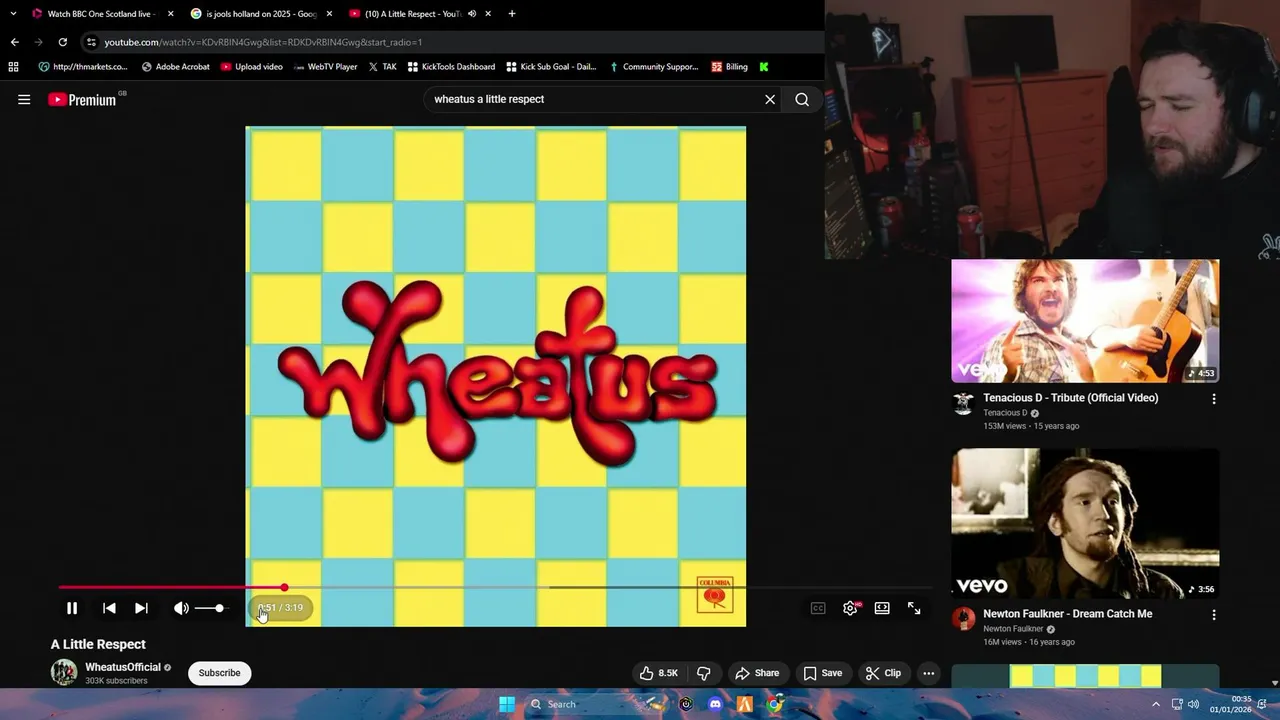
Task: Open WebTV Player bookmark
Action: click(x=326, y=67)
